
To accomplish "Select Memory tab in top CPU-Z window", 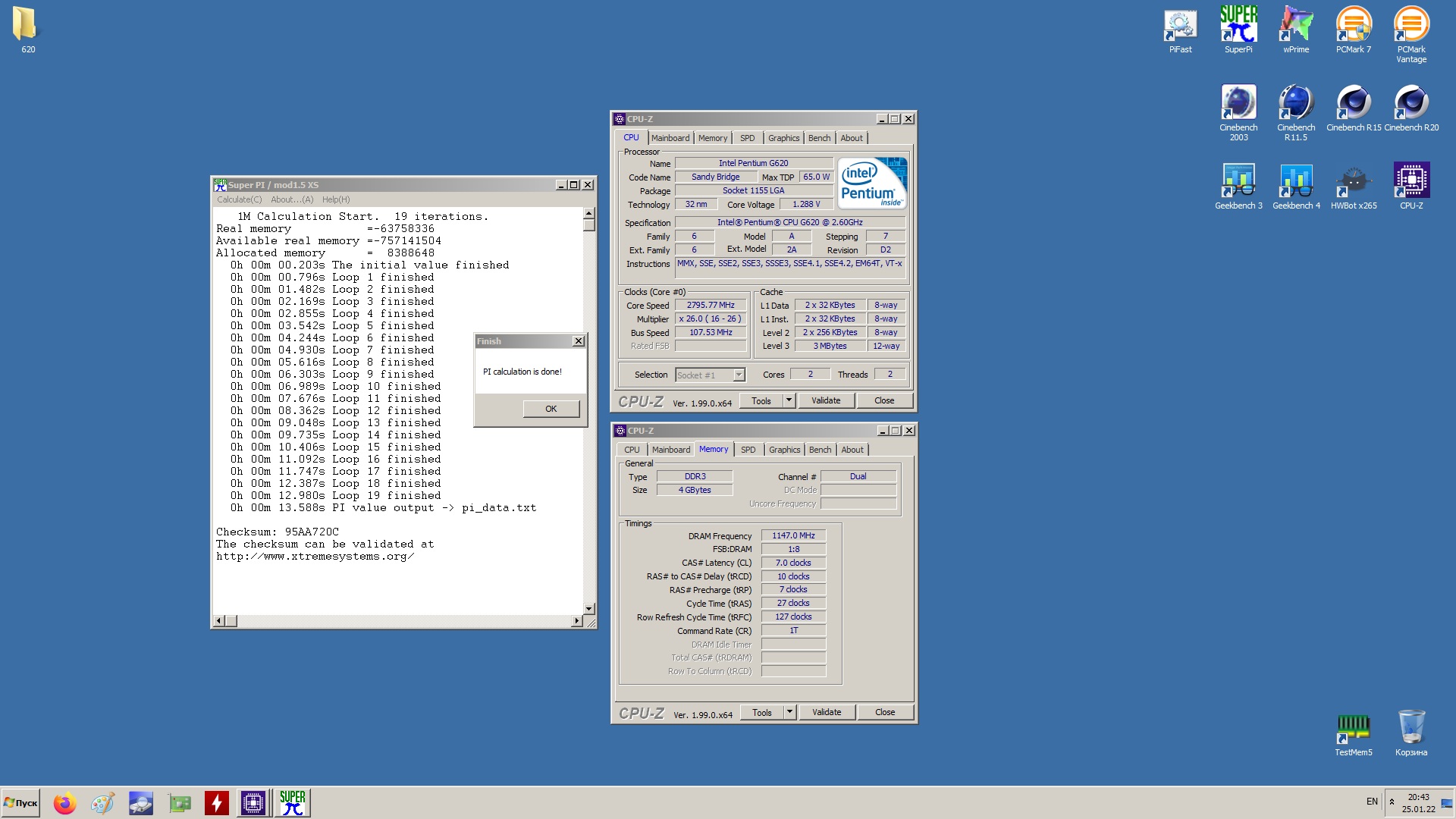I will tap(713, 138).
